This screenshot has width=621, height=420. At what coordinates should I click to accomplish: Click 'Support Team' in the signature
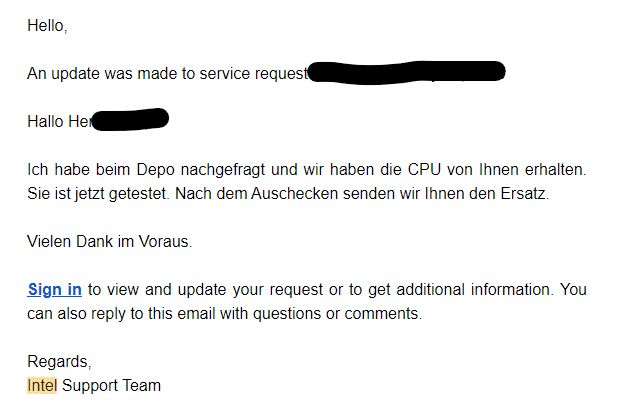click(x=111, y=386)
